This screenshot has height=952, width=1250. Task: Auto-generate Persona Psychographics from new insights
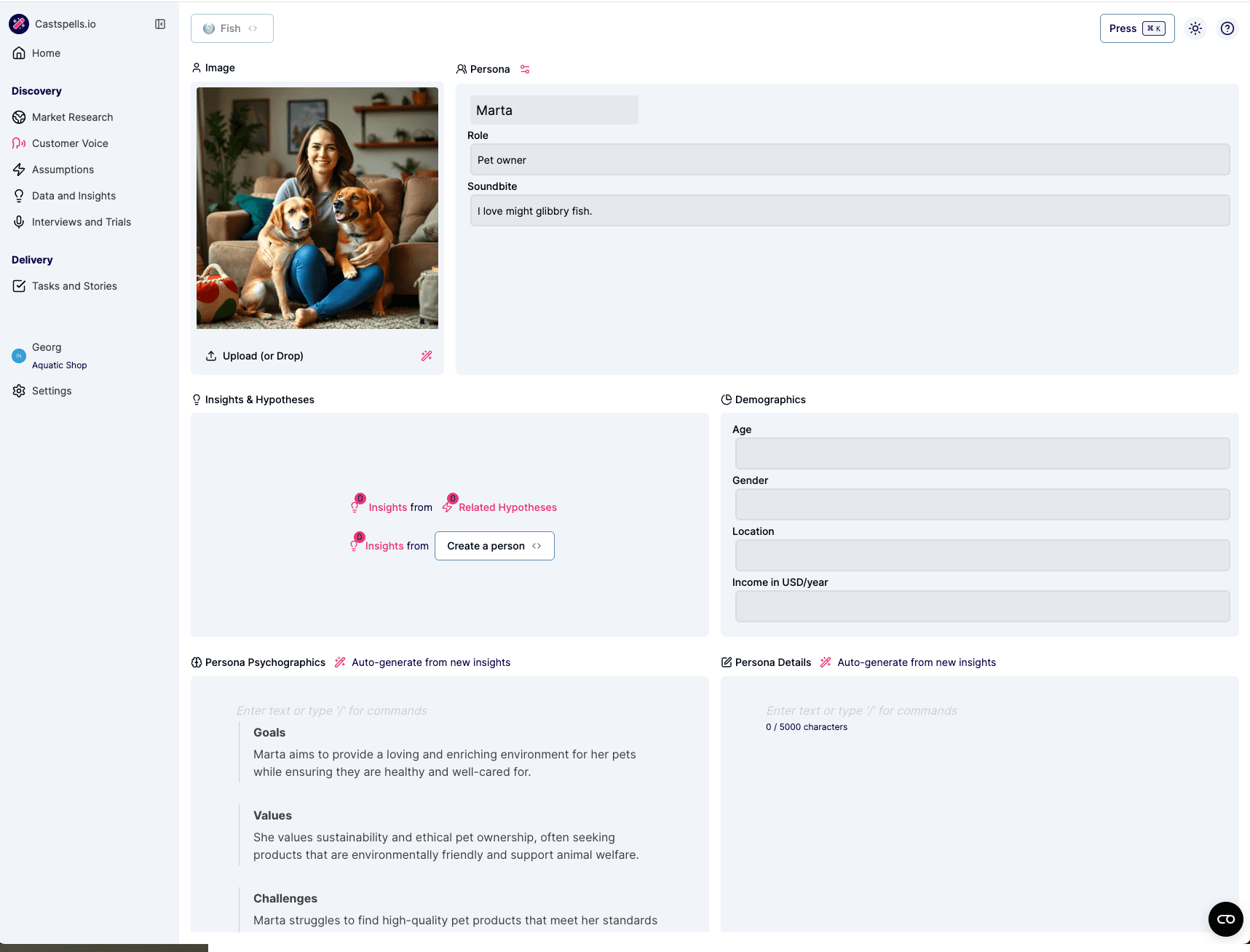(430, 662)
